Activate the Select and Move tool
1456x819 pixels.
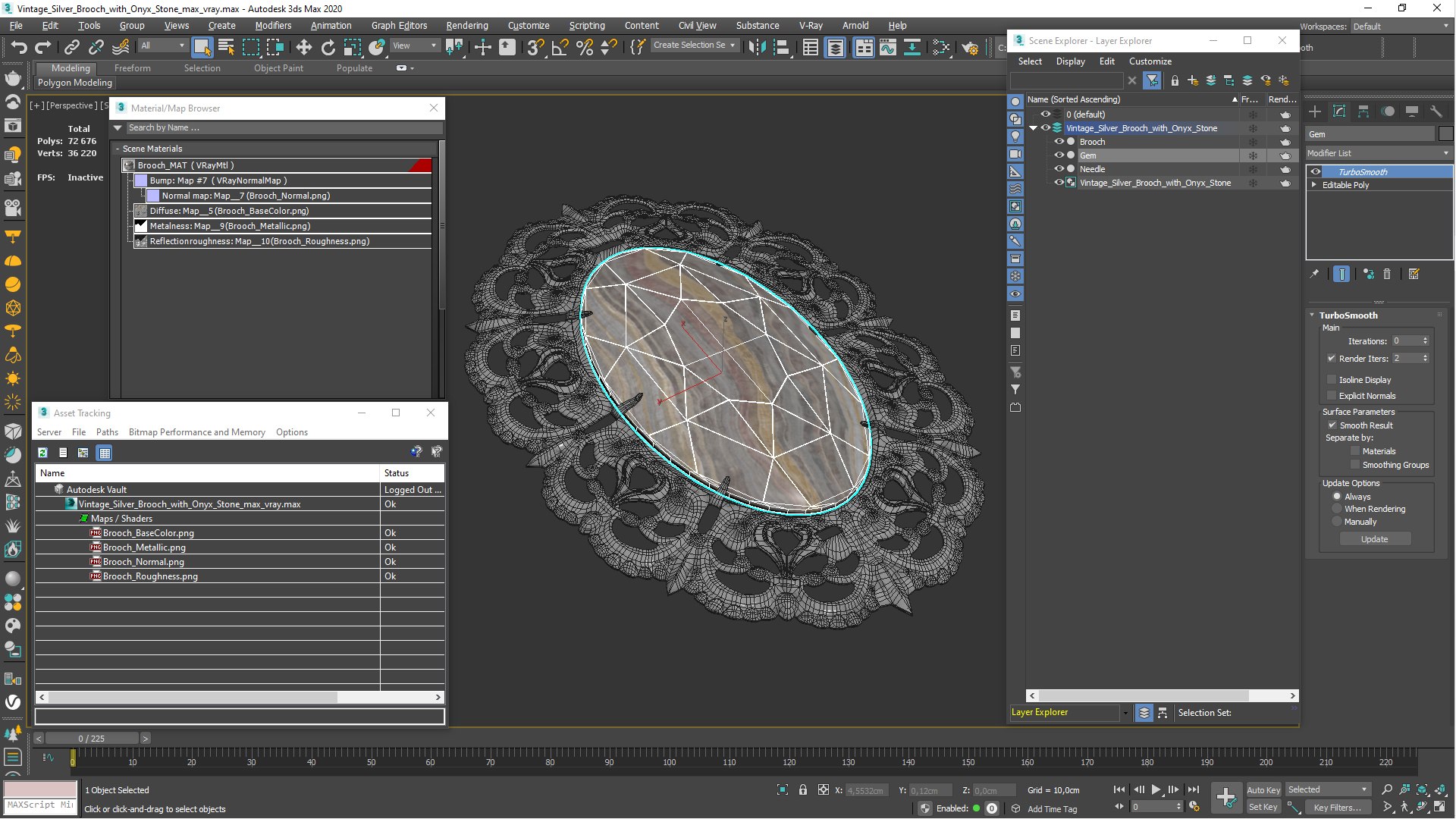tap(303, 47)
